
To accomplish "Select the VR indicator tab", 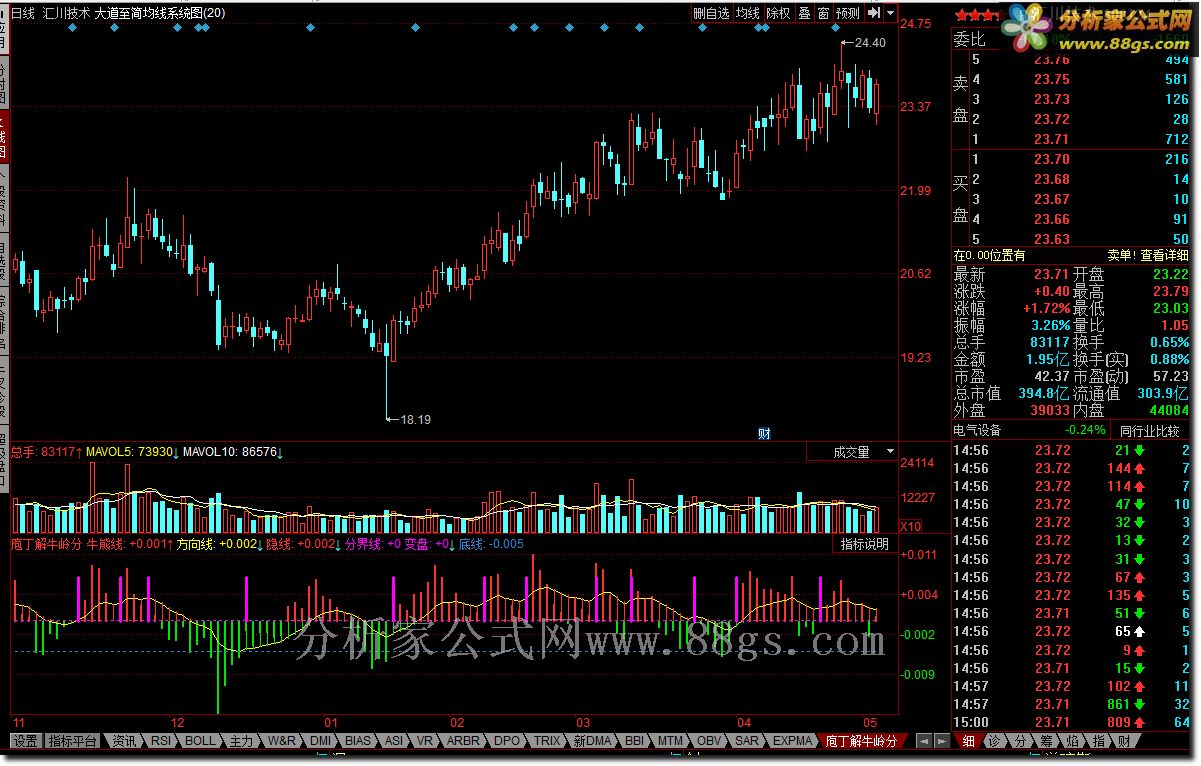I will click(x=425, y=741).
